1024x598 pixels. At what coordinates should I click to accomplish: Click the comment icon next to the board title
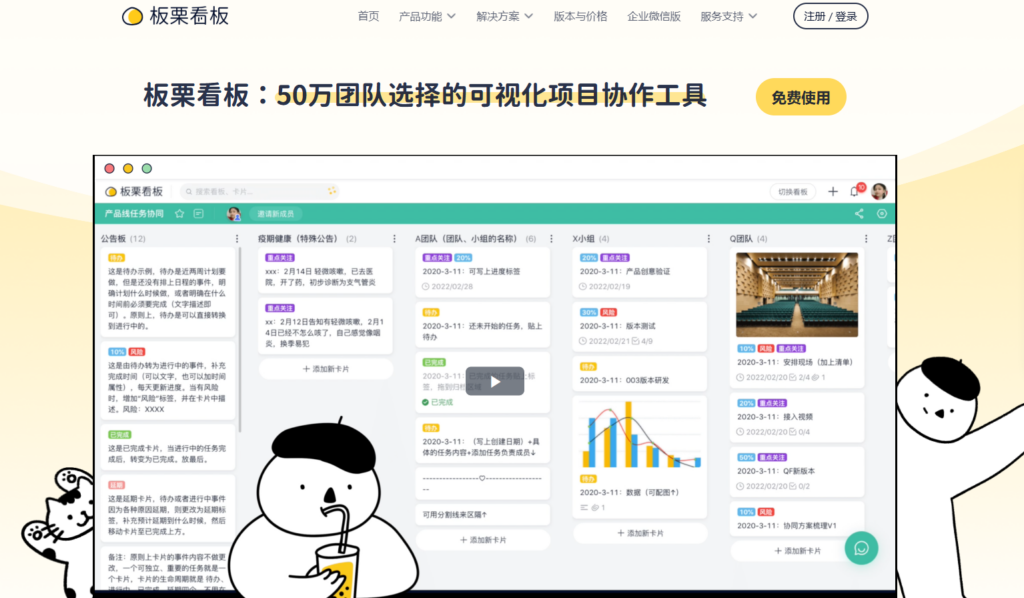[198, 213]
